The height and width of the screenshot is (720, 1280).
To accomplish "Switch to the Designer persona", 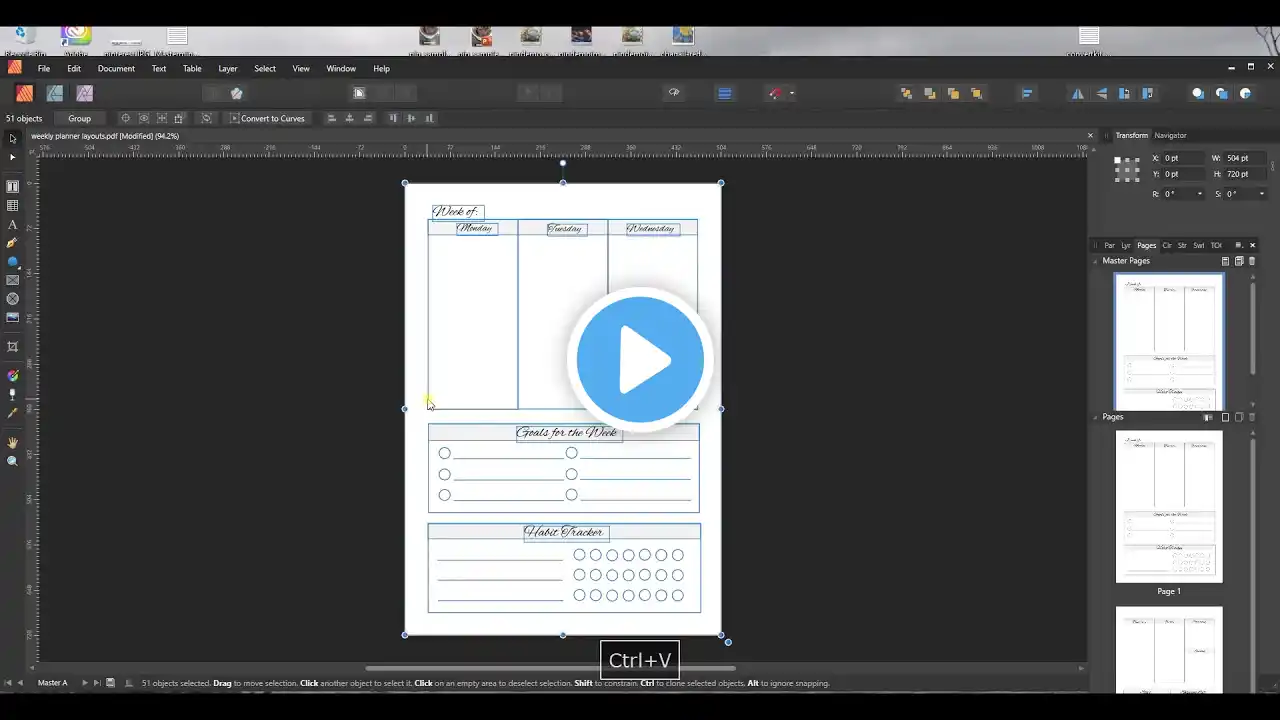I will pyautogui.click(x=55, y=93).
